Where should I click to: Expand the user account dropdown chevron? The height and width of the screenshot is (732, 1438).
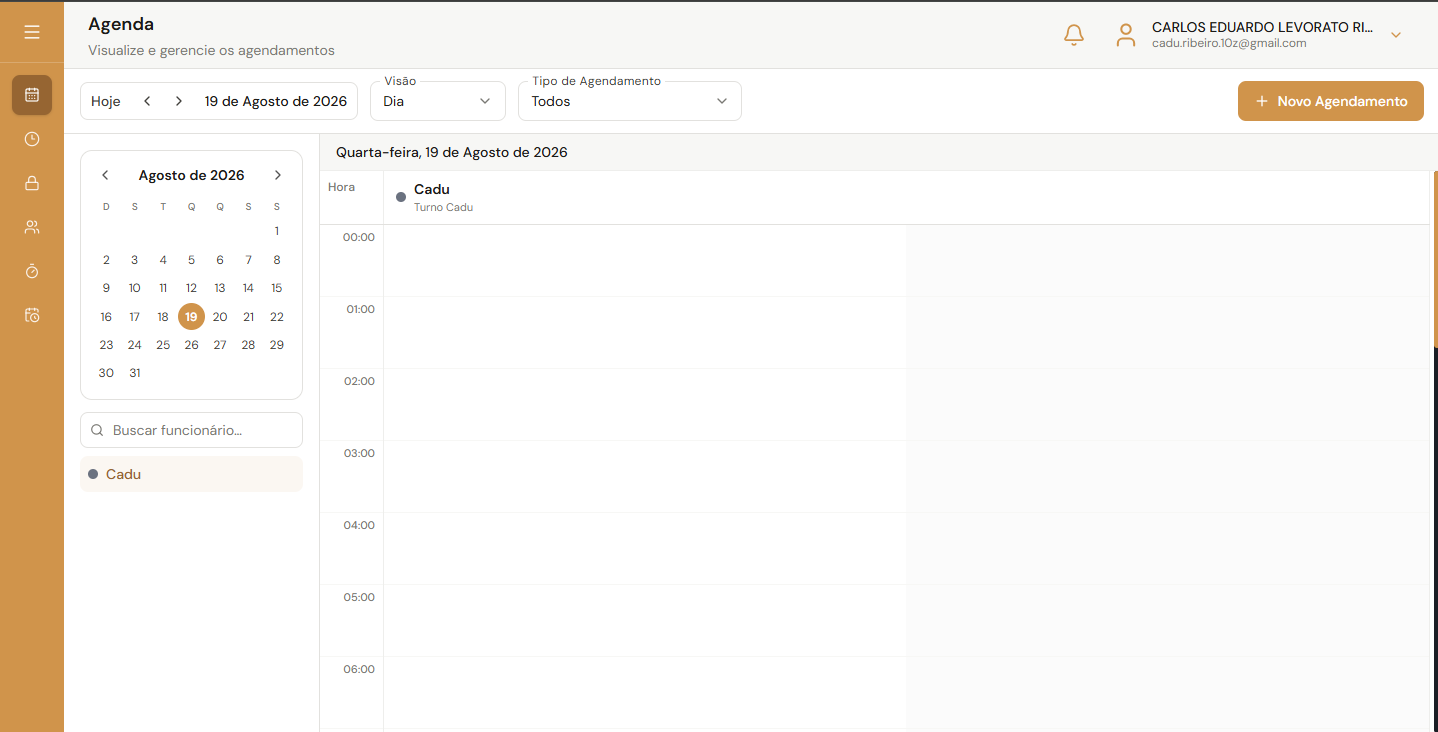click(x=1396, y=35)
